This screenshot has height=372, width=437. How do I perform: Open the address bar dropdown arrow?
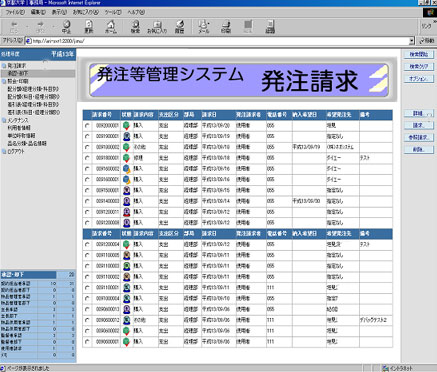[x=412, y=41]
